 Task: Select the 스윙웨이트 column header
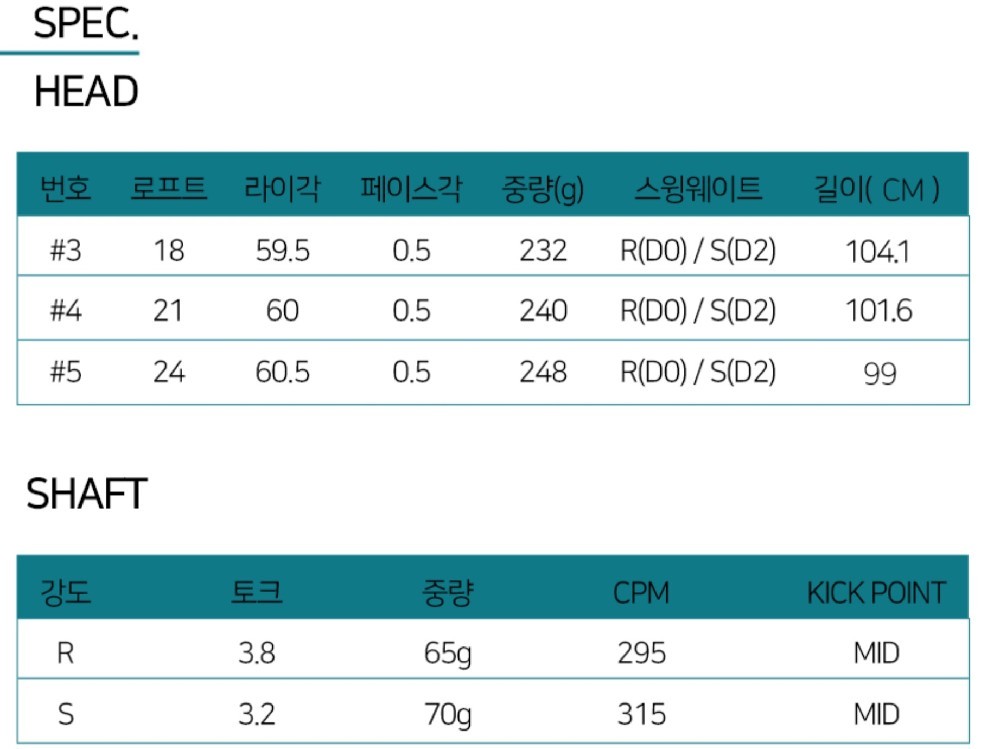(698, 188)
